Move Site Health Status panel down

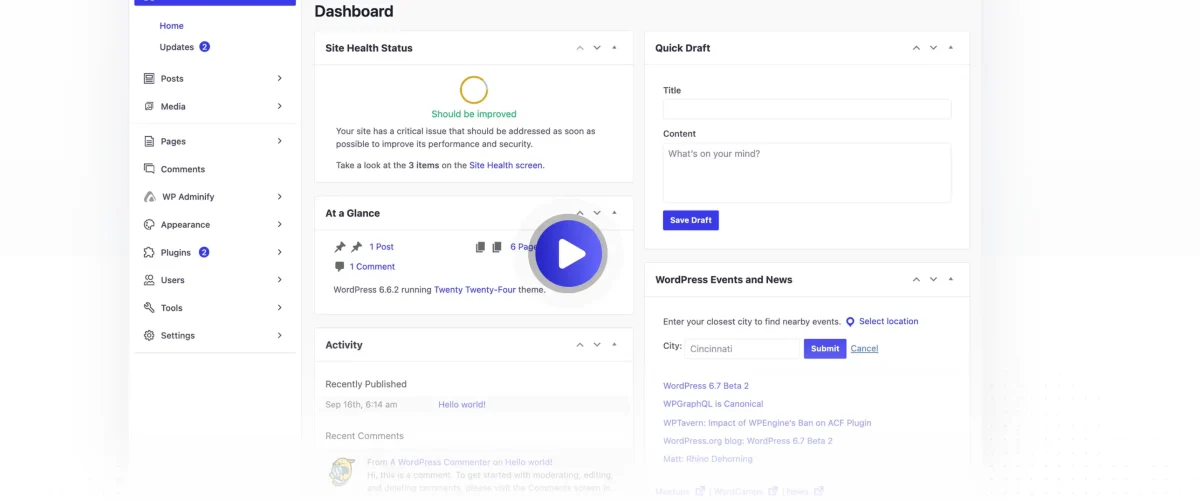coord(597,48)
